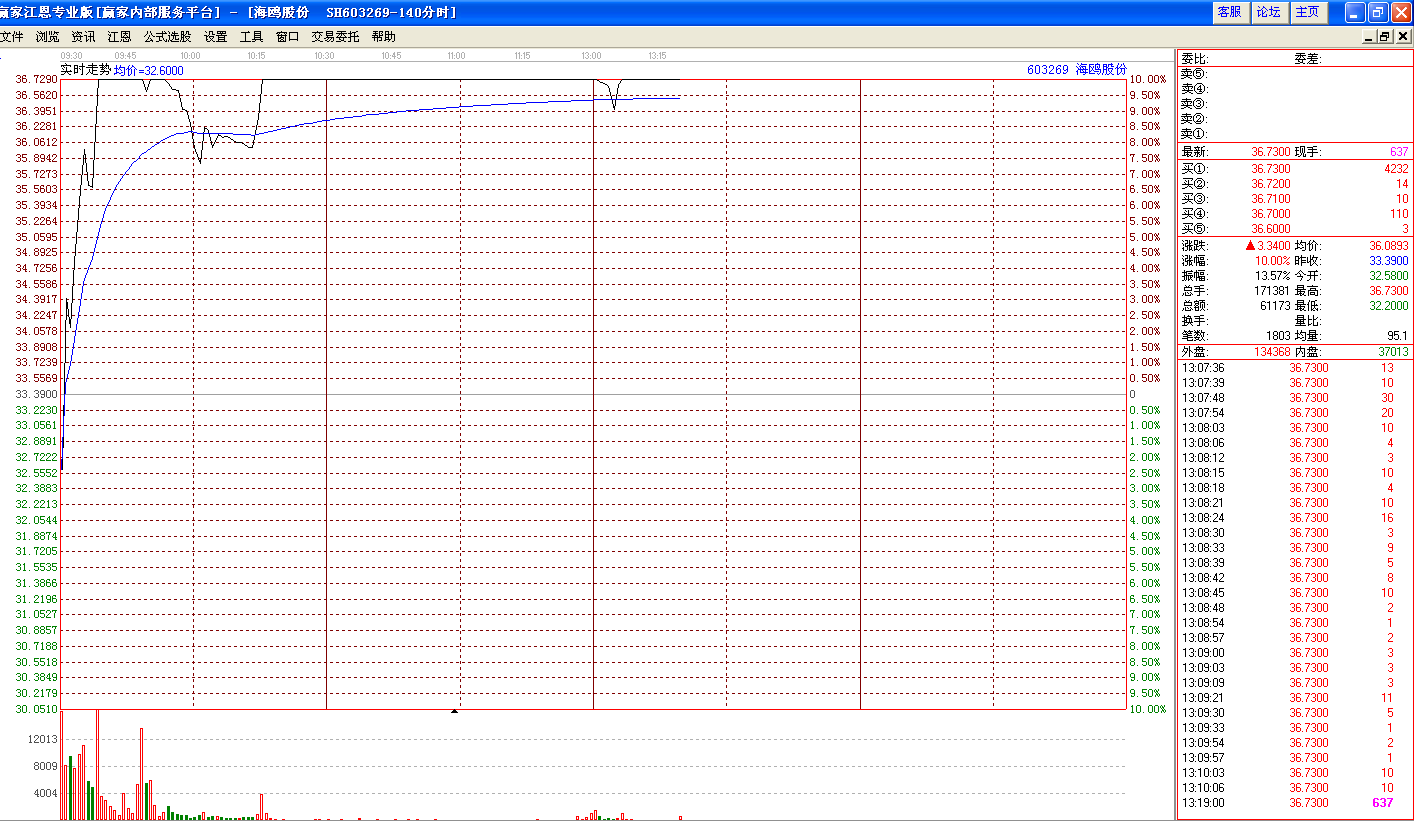Click the 内盘 value 37013

pyautogui.click(x=1392, y=352)
